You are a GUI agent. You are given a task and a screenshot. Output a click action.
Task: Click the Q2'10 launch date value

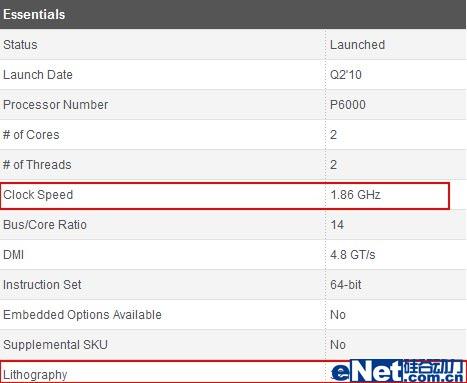346,75
